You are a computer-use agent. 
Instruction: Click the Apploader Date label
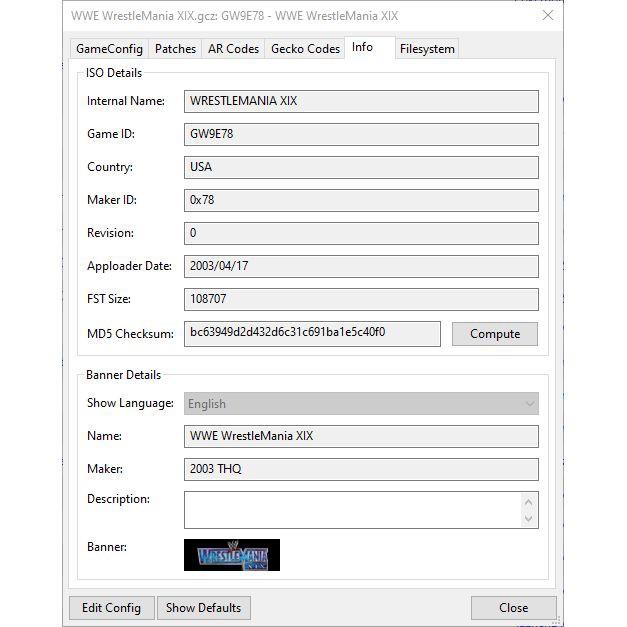129,266
